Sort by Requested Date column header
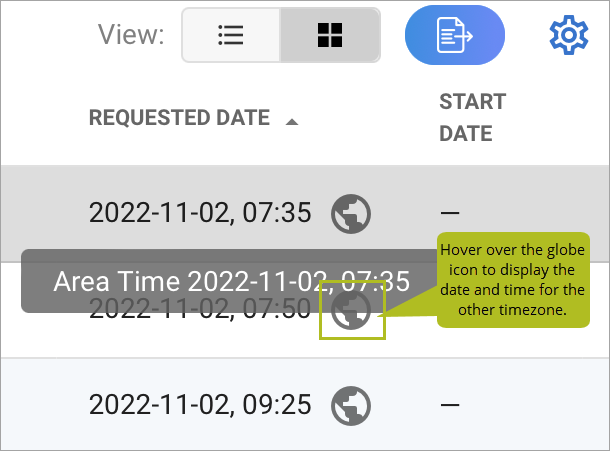Viewport: 610px width, 451px height. [179, 118]
